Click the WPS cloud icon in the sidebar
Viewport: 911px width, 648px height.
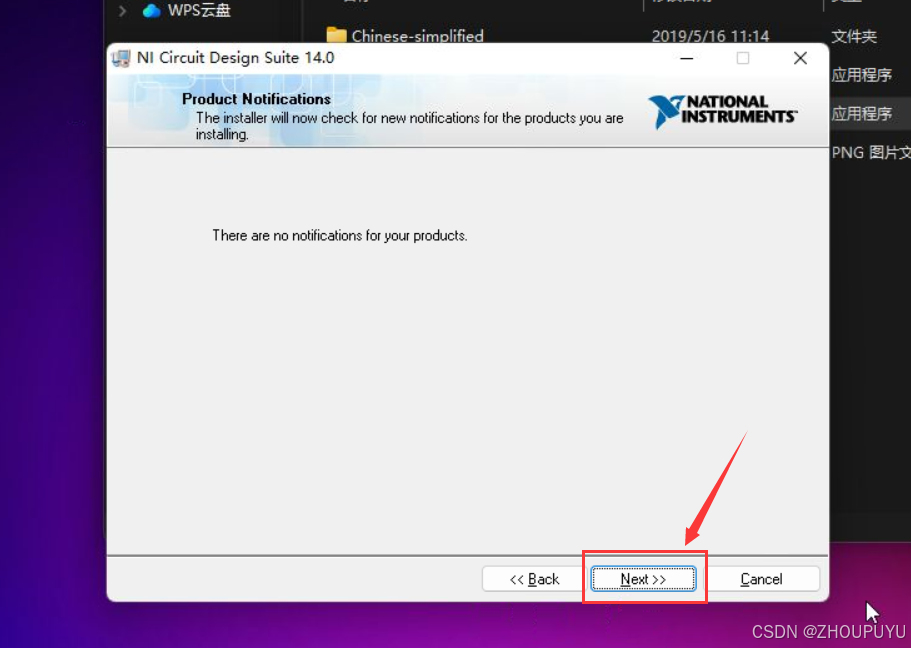coord(152,10)
